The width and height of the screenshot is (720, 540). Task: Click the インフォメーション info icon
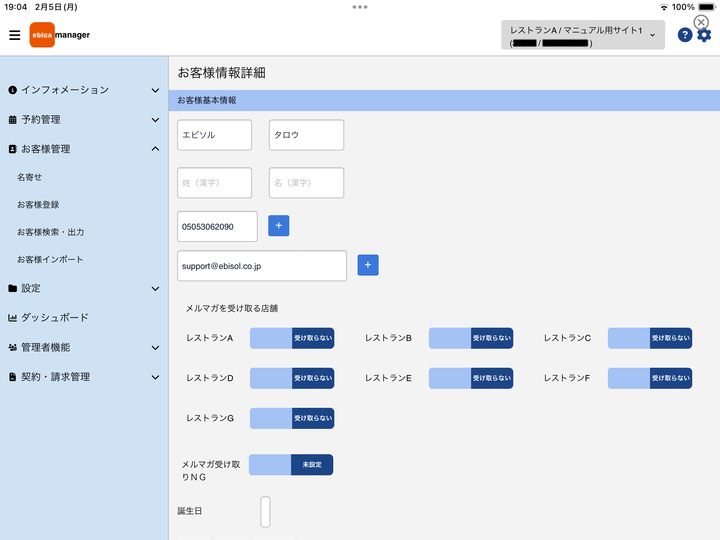(x=12, y=90)
